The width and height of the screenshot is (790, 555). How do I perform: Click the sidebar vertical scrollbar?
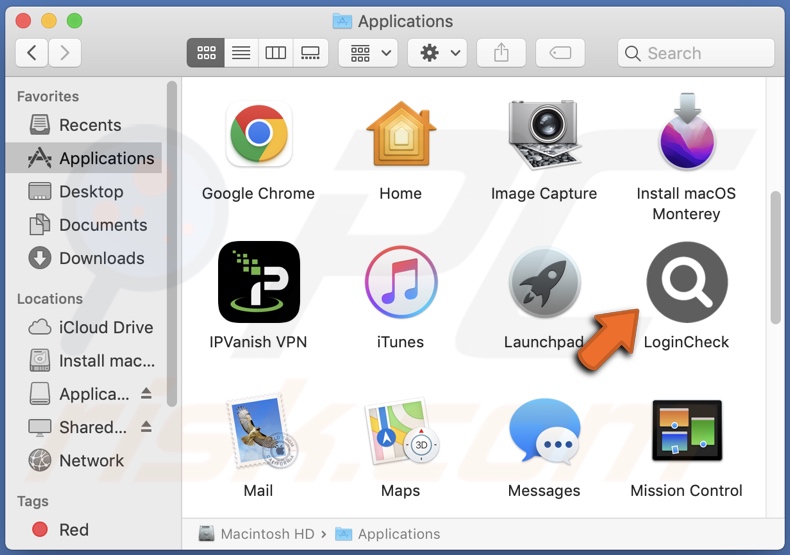172,244
